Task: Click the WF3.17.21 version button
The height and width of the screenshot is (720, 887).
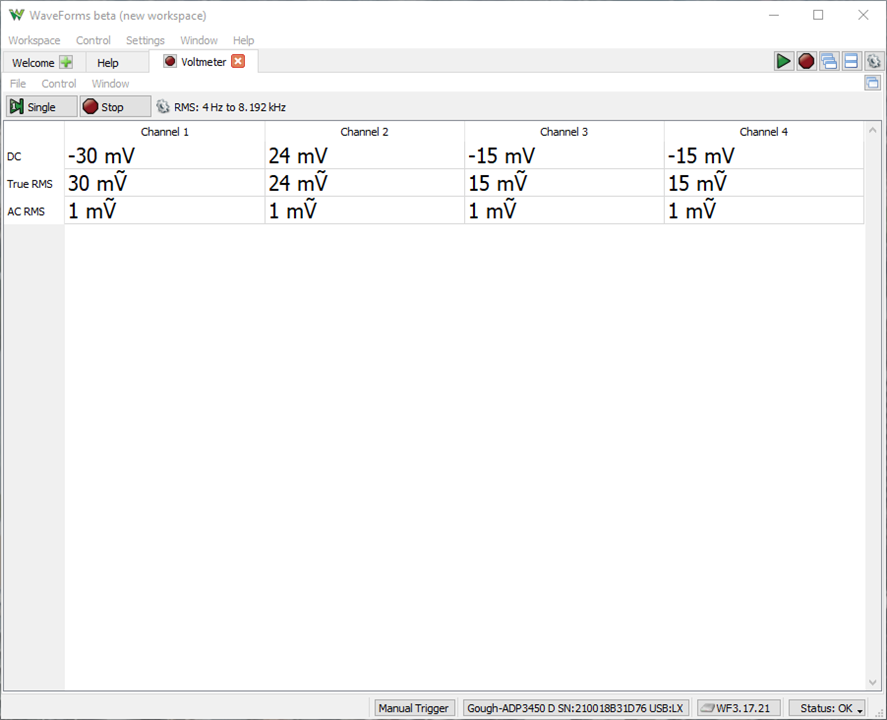Action: click(x=738, y=708)
